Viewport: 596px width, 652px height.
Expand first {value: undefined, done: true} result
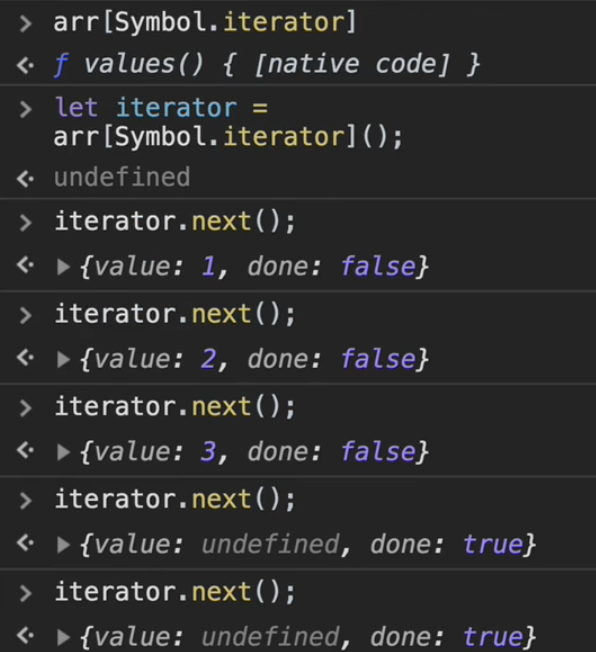point(63,545)
